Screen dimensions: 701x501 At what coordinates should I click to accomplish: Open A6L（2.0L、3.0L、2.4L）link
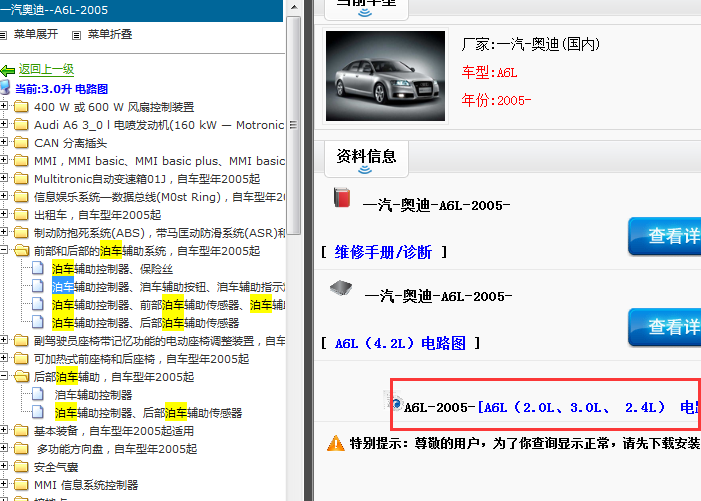click(589, 407)
